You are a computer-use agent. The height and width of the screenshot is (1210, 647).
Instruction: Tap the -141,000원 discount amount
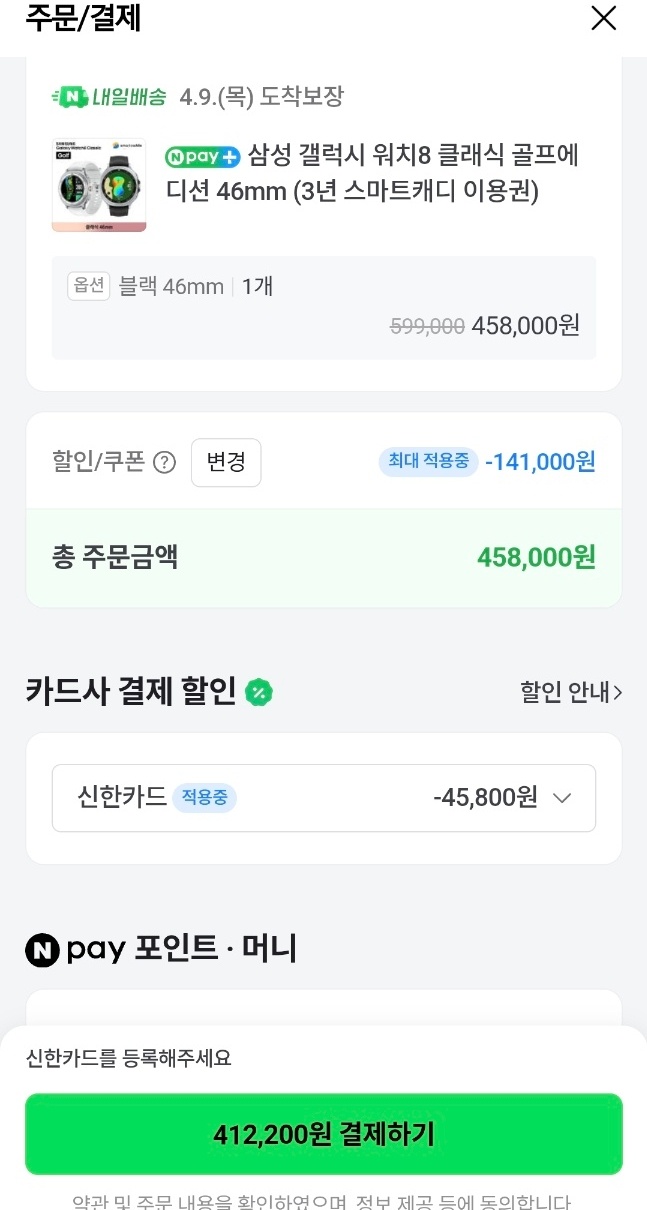point(540,462)
